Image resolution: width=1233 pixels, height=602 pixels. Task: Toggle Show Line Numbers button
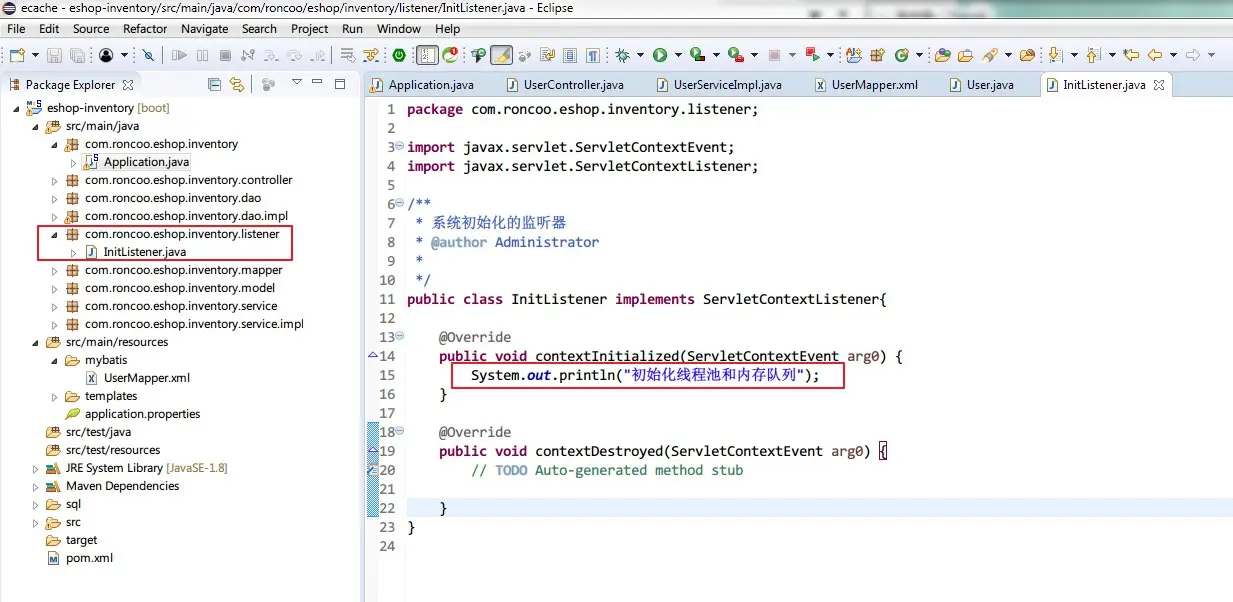[427, 55]
